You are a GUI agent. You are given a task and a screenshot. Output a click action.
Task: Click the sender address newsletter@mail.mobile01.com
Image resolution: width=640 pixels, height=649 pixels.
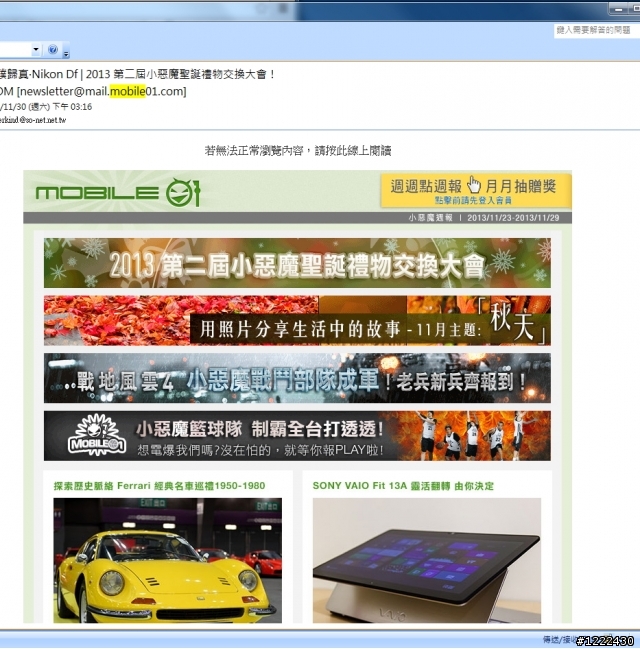[101, 91]
